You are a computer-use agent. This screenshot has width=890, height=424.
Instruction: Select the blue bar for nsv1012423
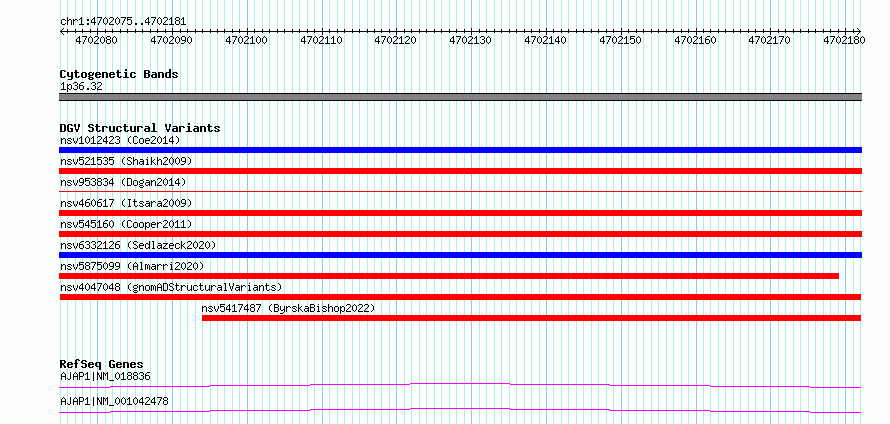(x=461, y=150)
